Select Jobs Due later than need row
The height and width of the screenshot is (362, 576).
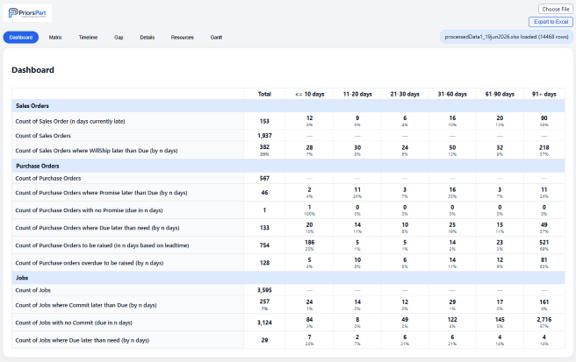click(x=288, y=340)
